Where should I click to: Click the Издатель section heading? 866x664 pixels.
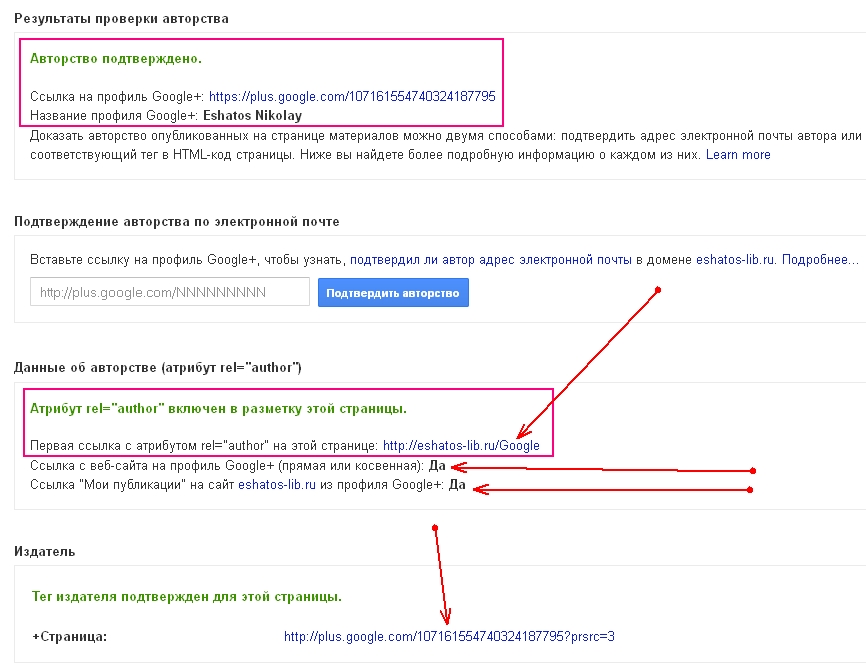(x=45, y=552)
